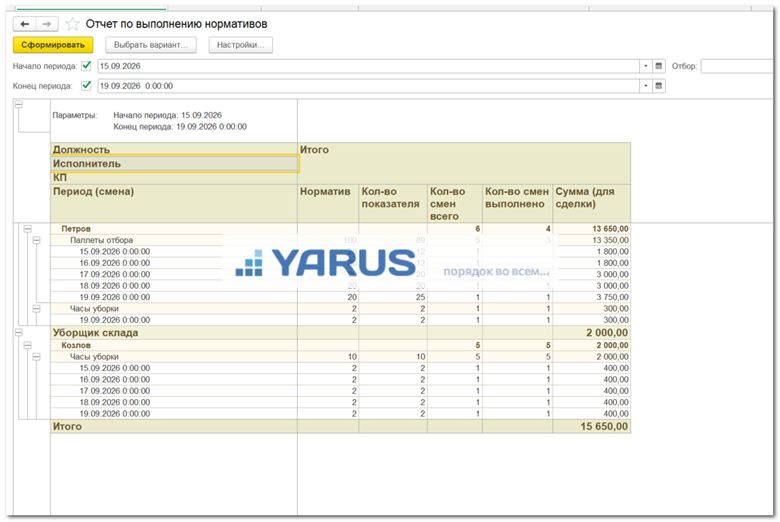Image resolution: width=780 pixels, height=522 pixels.
Task: Select the Кол-во смен всего column header
Action: 455,204
